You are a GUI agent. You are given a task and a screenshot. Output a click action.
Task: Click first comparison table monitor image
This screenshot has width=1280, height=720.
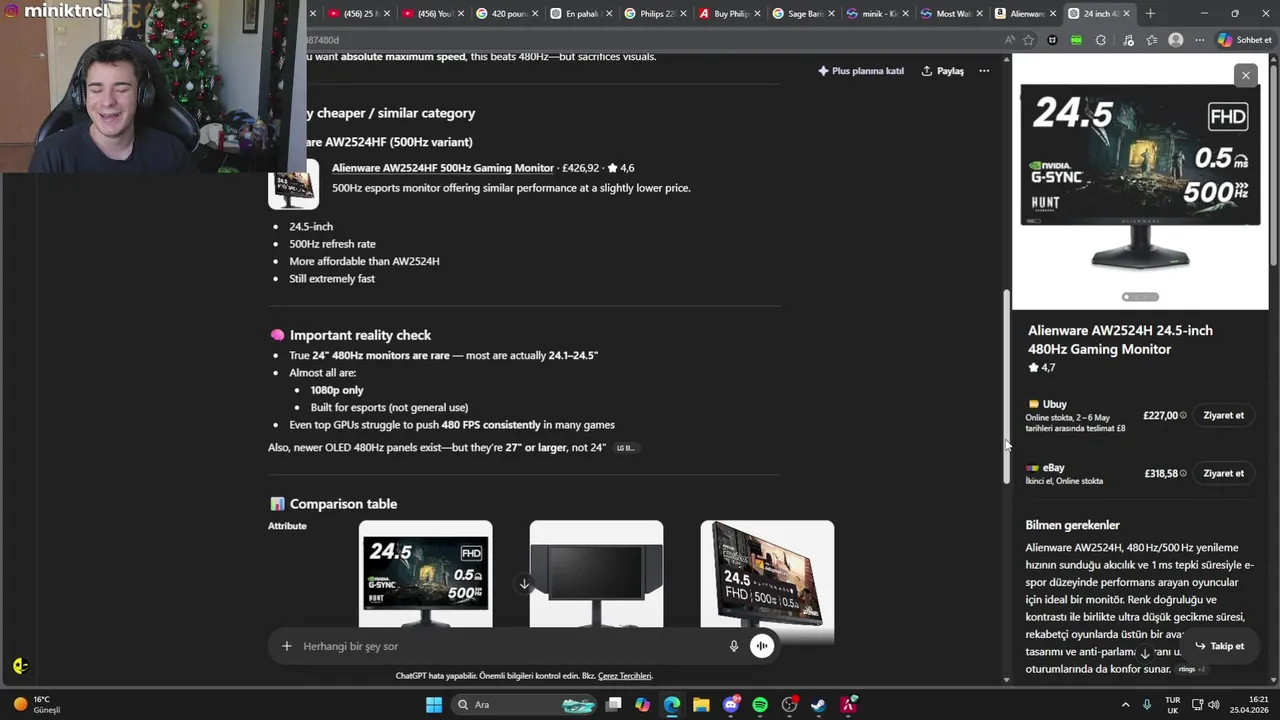[425, 574]
